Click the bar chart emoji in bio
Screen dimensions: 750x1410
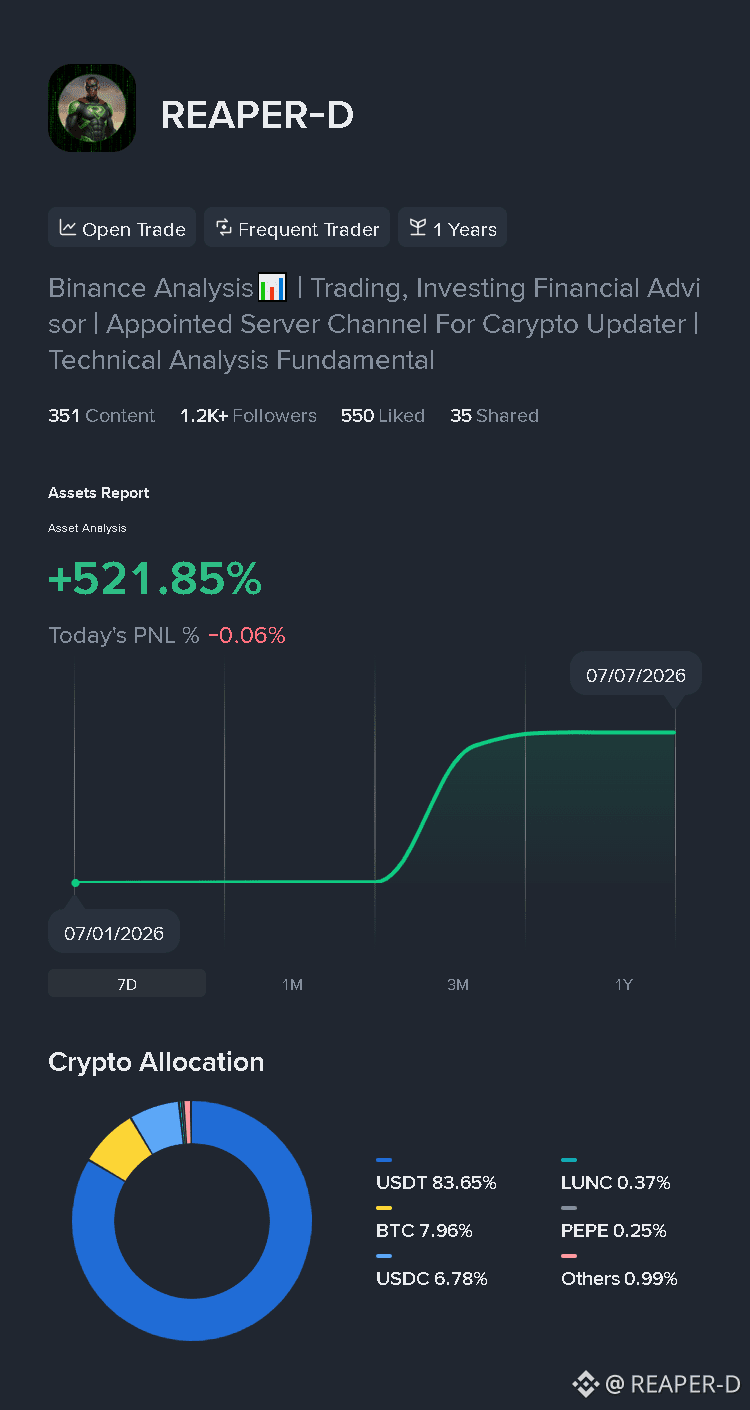pyautogui.click(x=272, y=288)
